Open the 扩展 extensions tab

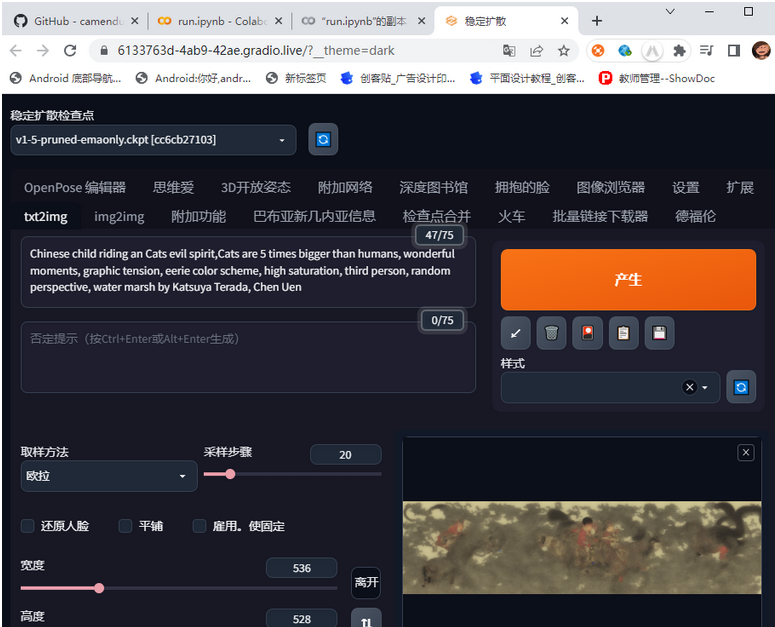pyautogui.click(x=740, y=187)
